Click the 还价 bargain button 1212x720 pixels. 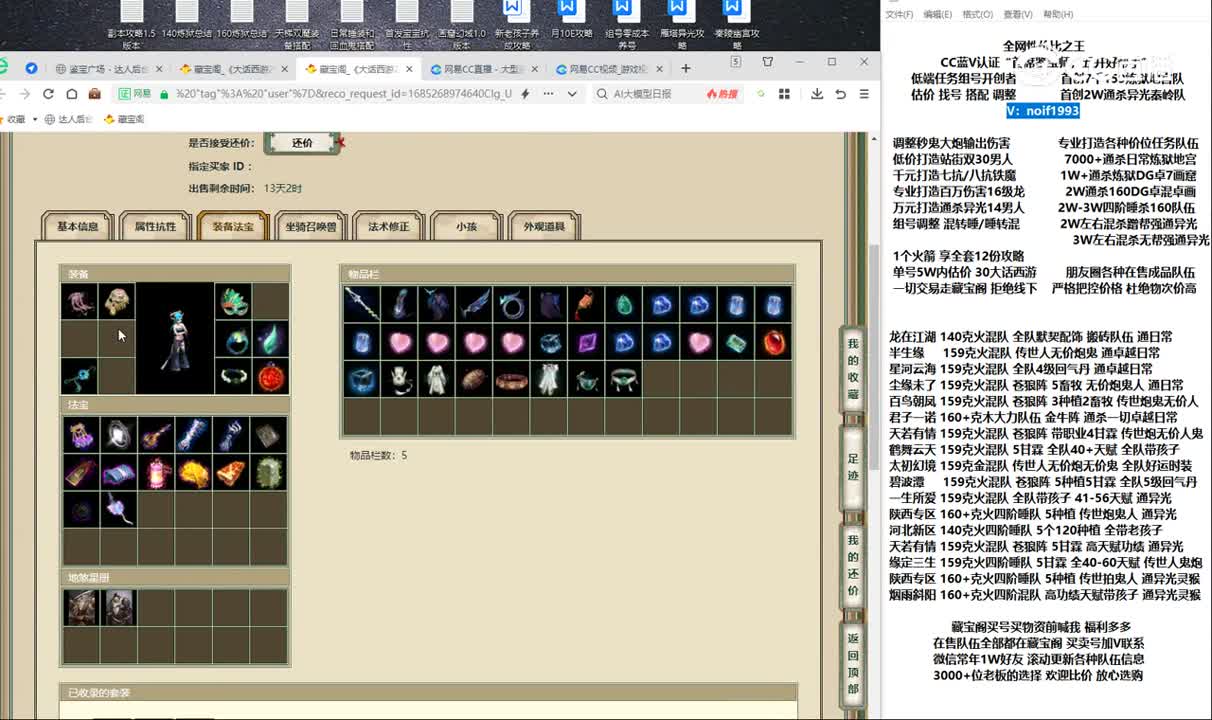pyautogui.click(x=302, y=143)
